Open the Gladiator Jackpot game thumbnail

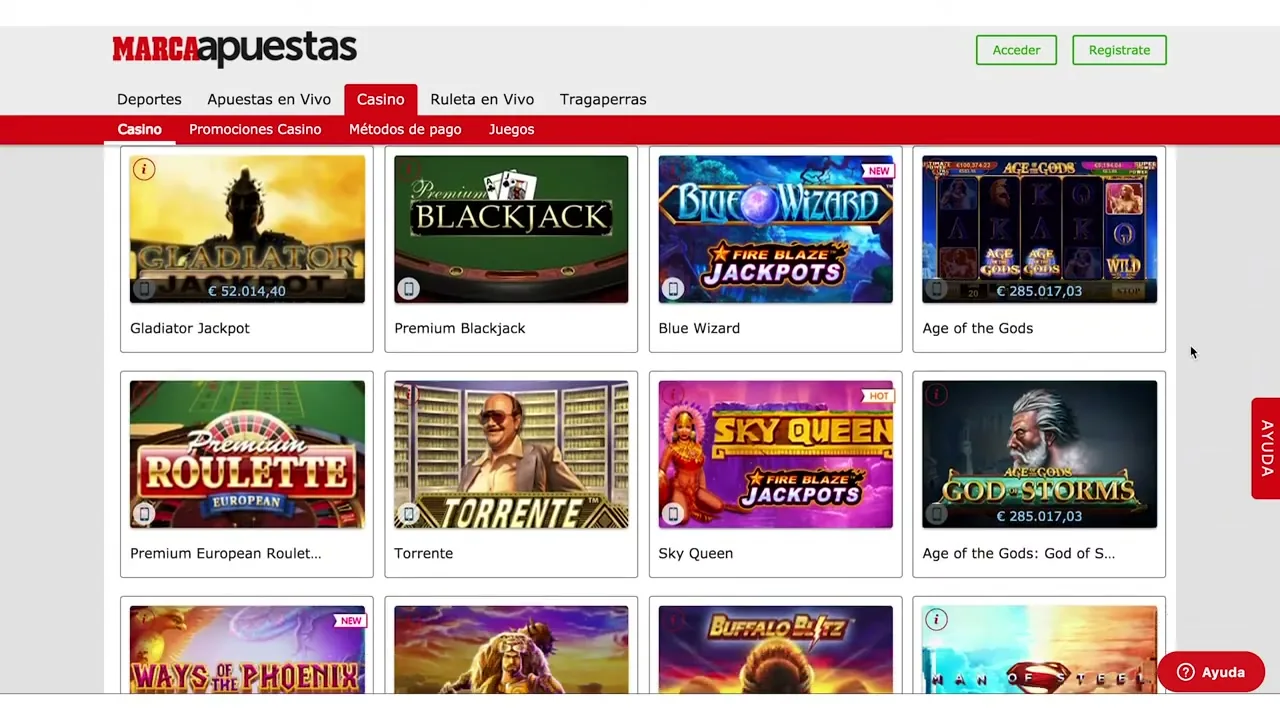[x=247, y=229]
